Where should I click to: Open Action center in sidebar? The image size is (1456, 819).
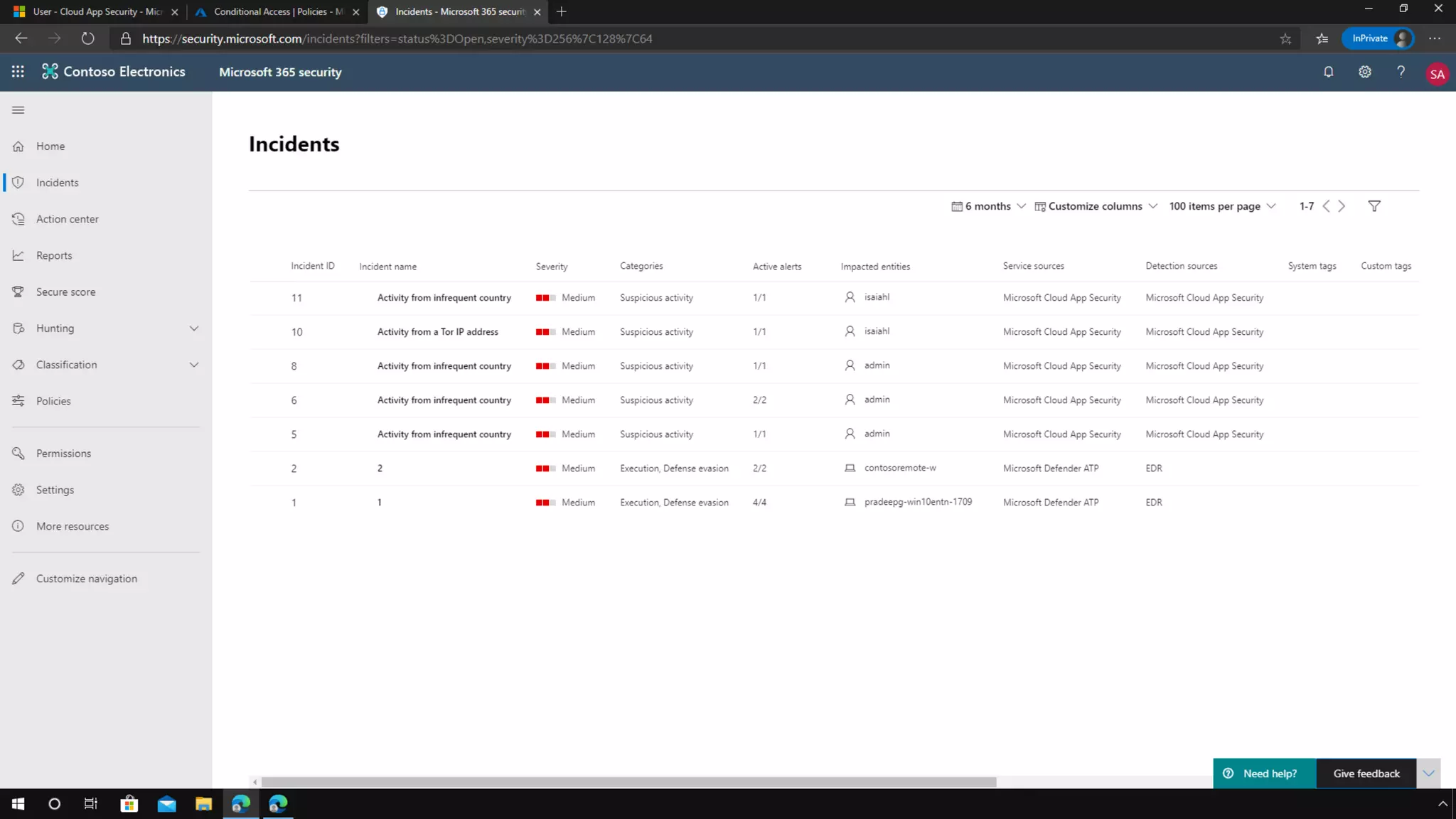point(67,219)
